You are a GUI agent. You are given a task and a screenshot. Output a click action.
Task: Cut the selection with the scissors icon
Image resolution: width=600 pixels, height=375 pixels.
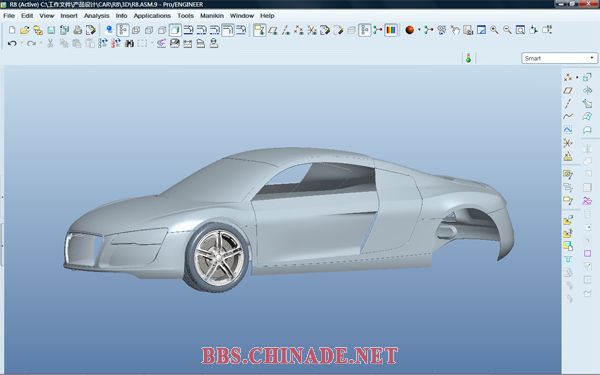pos(50,44)
